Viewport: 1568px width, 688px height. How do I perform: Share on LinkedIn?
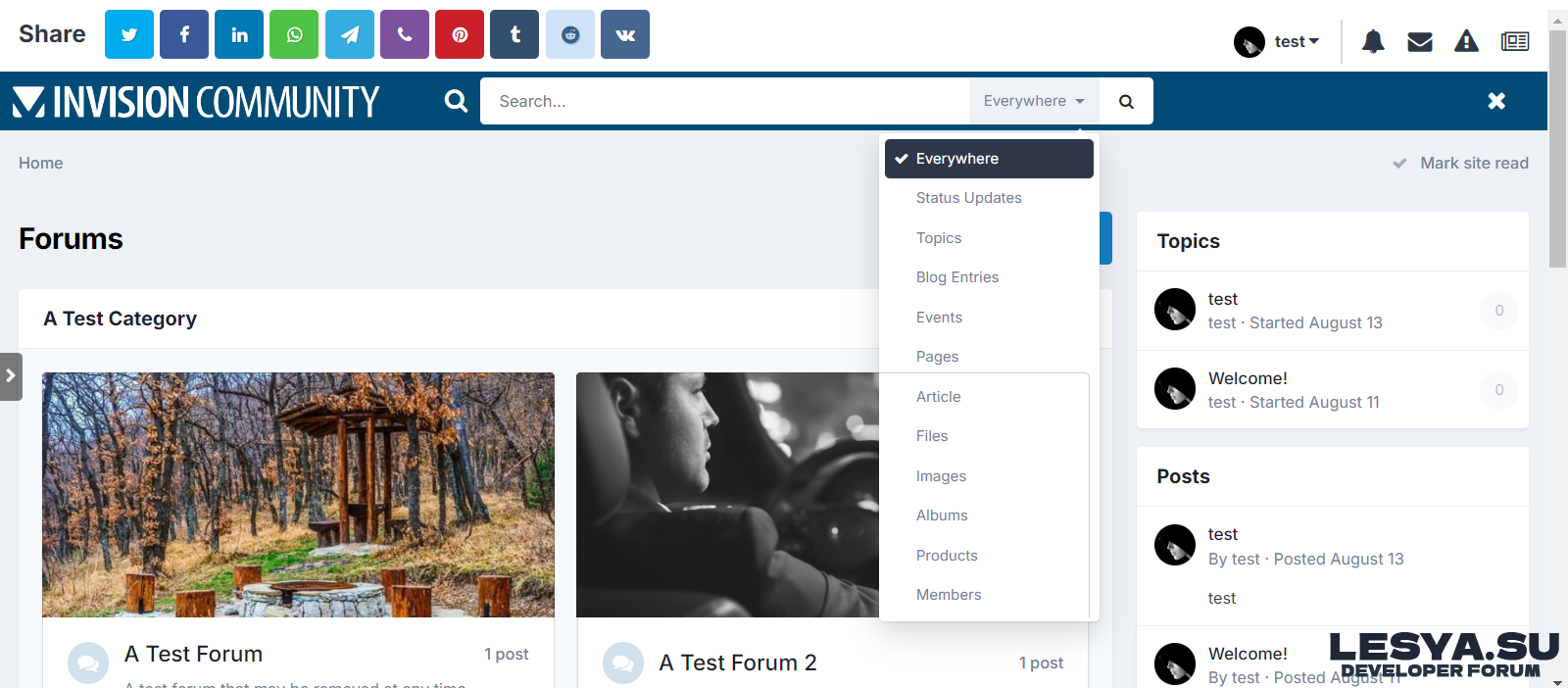(239, 34)
